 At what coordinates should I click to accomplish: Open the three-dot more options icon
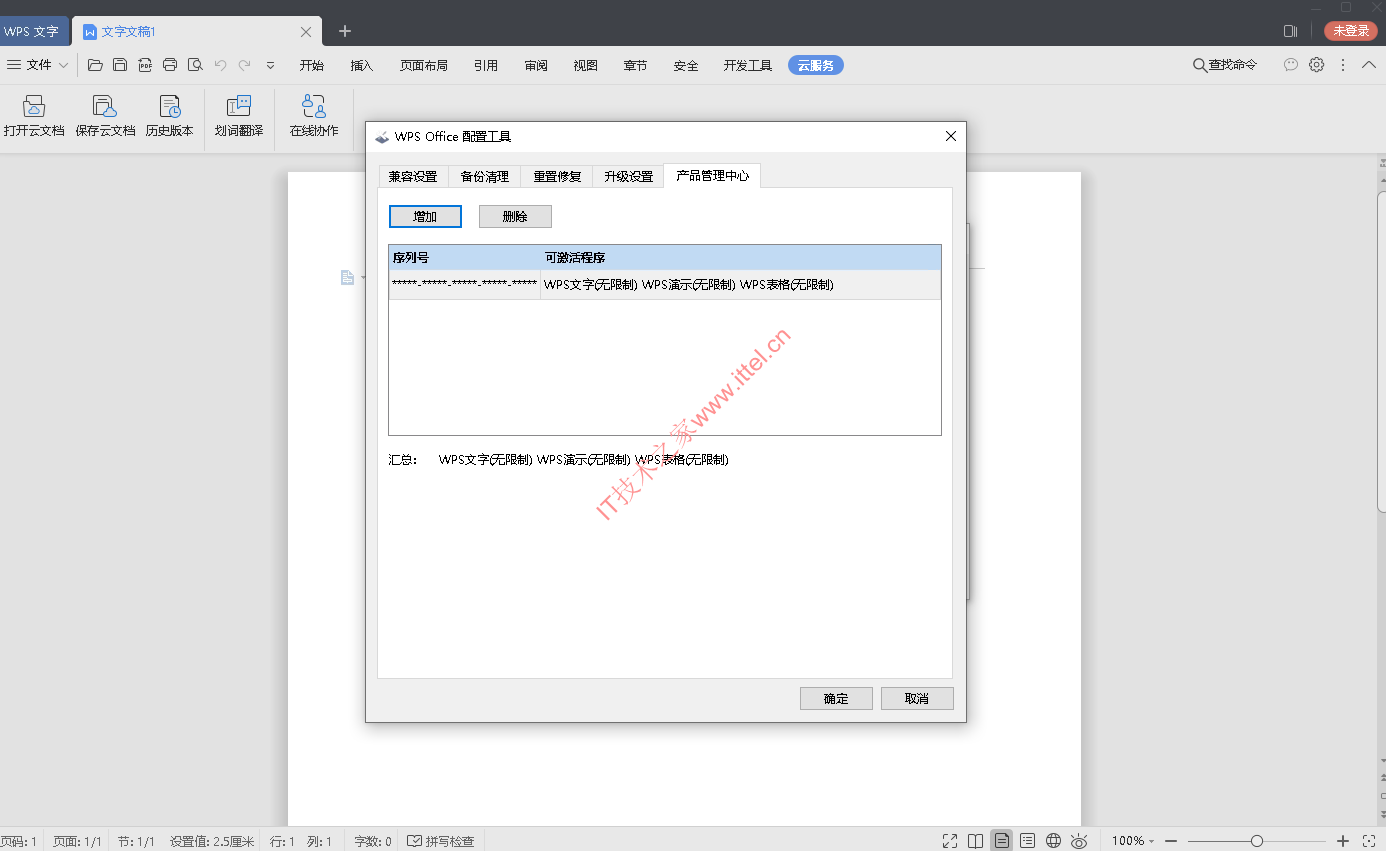point(1342,65)
